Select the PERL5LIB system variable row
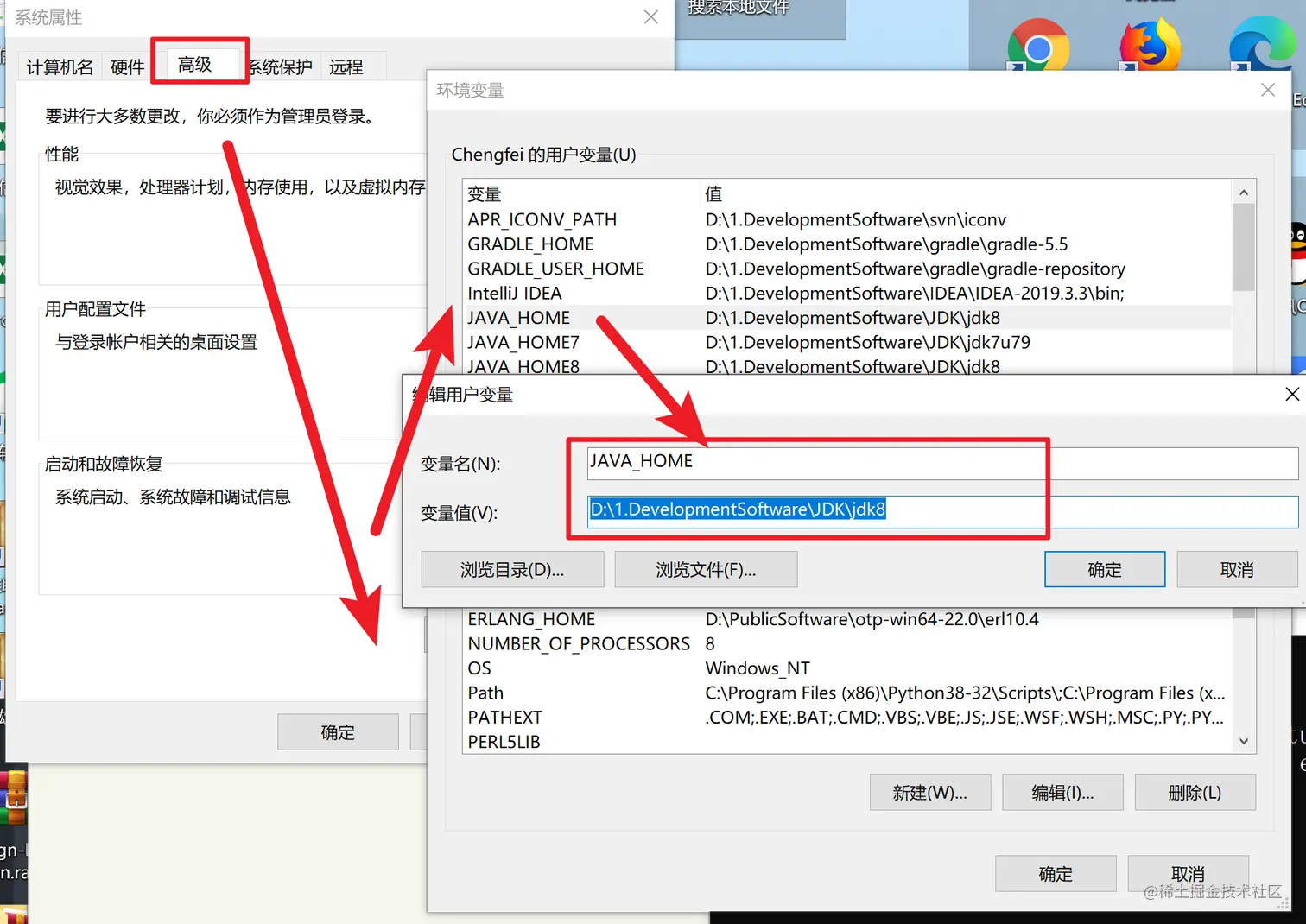The width and height of the screenshot is (1306, 924). pos(847,742)
